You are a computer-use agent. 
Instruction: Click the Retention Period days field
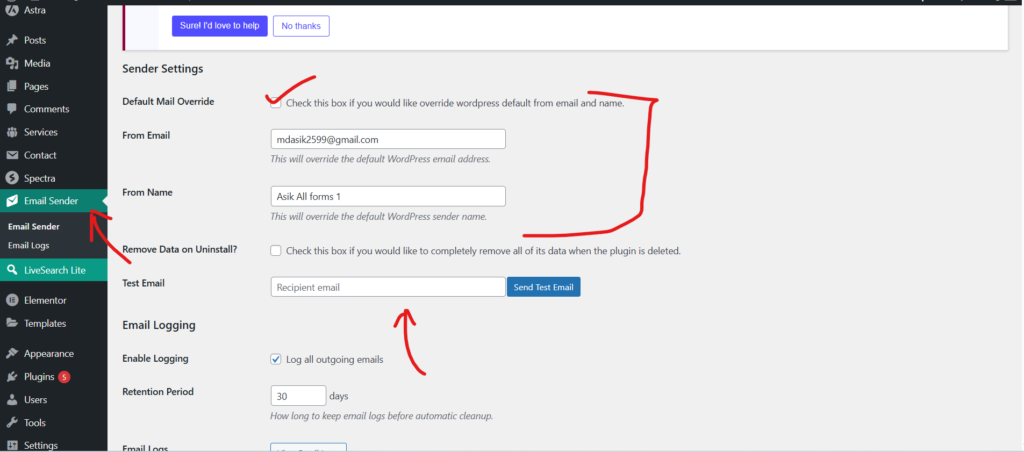(298, 396)
